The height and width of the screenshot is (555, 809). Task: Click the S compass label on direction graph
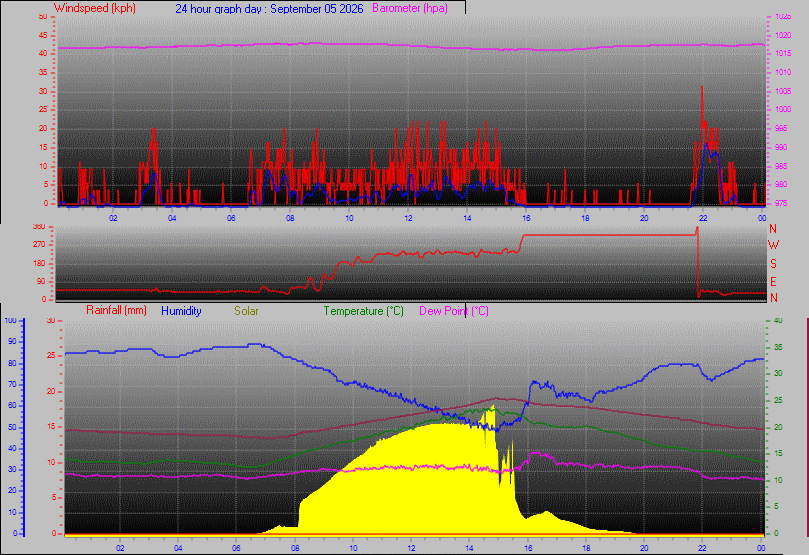pos(773,264)
